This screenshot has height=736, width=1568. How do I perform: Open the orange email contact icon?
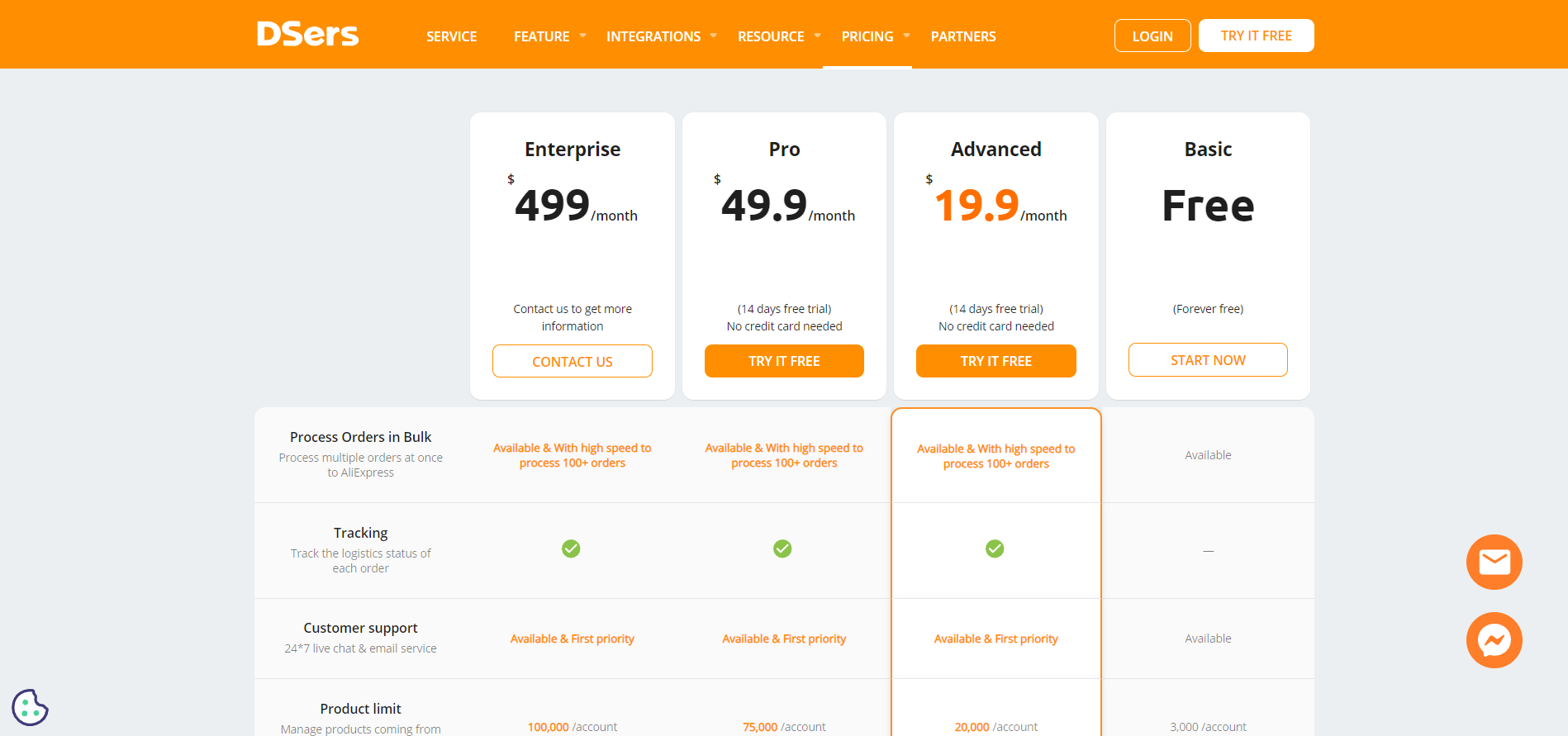pos(1494,563)
